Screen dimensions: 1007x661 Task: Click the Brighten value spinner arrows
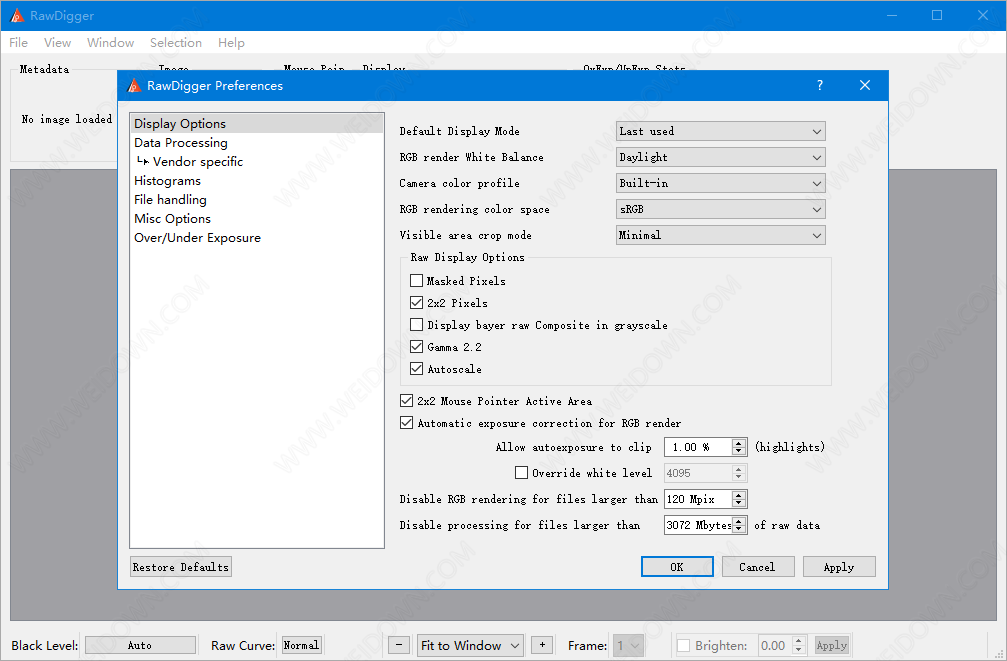pos(798,645)
